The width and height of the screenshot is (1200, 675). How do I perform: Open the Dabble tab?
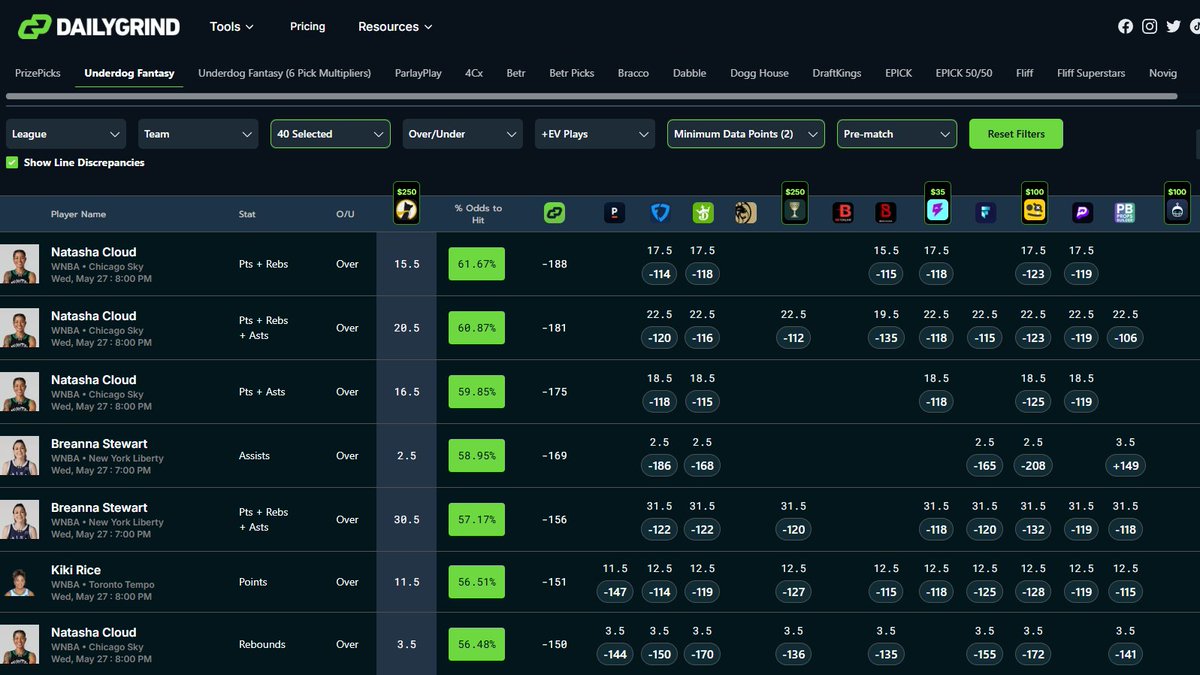pos(689,73)
